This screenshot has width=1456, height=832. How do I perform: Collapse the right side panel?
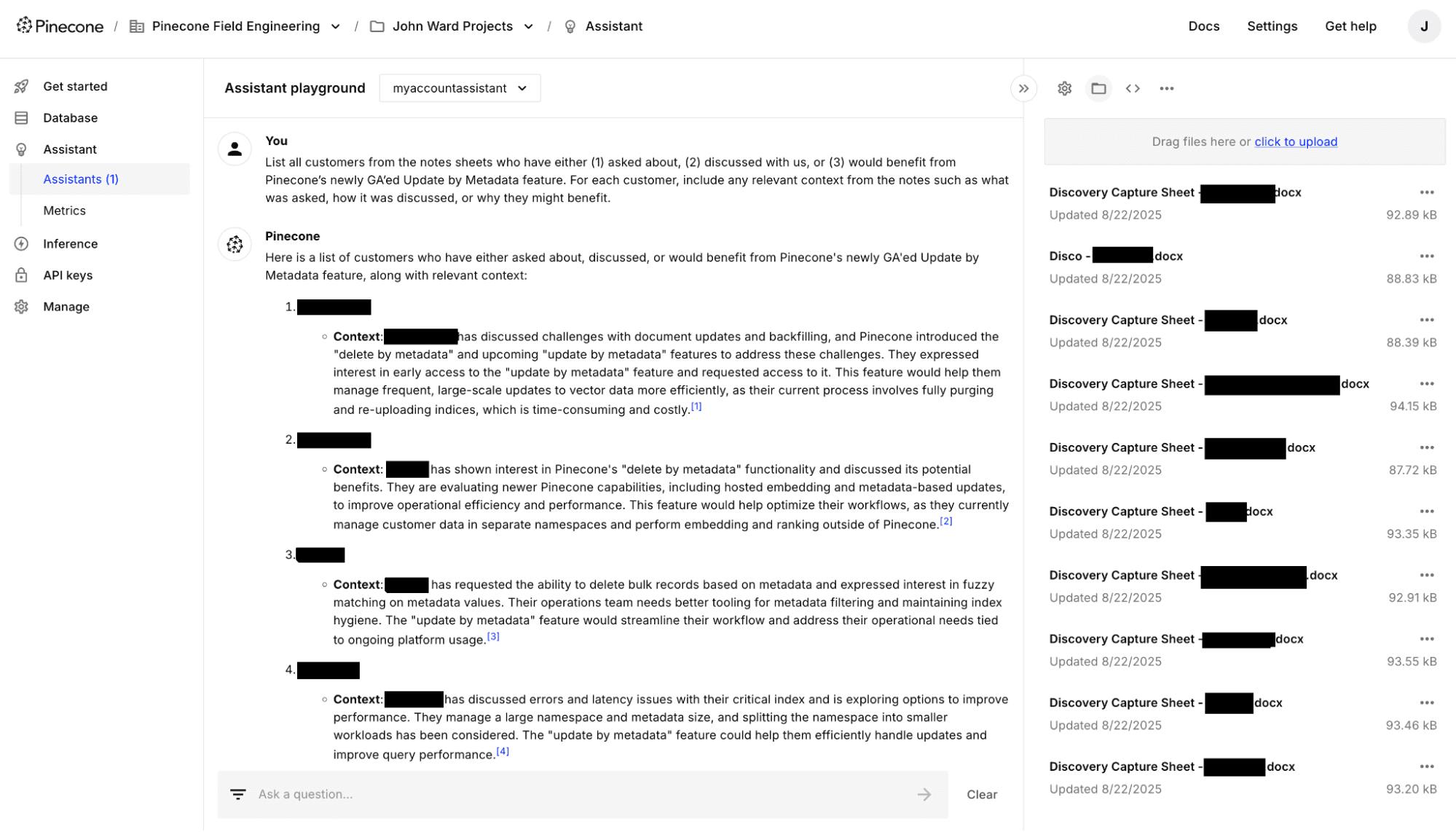click(x=1023, y=89)
